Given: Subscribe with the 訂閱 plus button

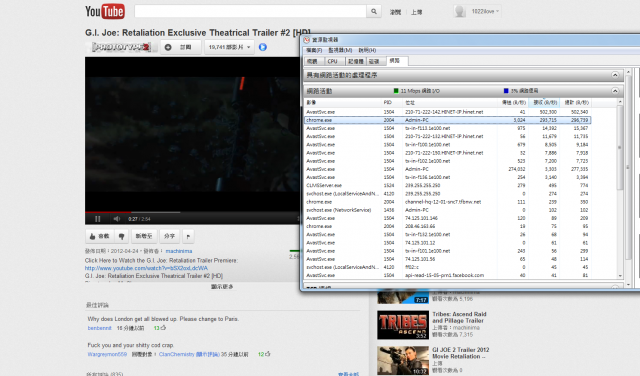Looking at the screenshot, I should 180,47.
